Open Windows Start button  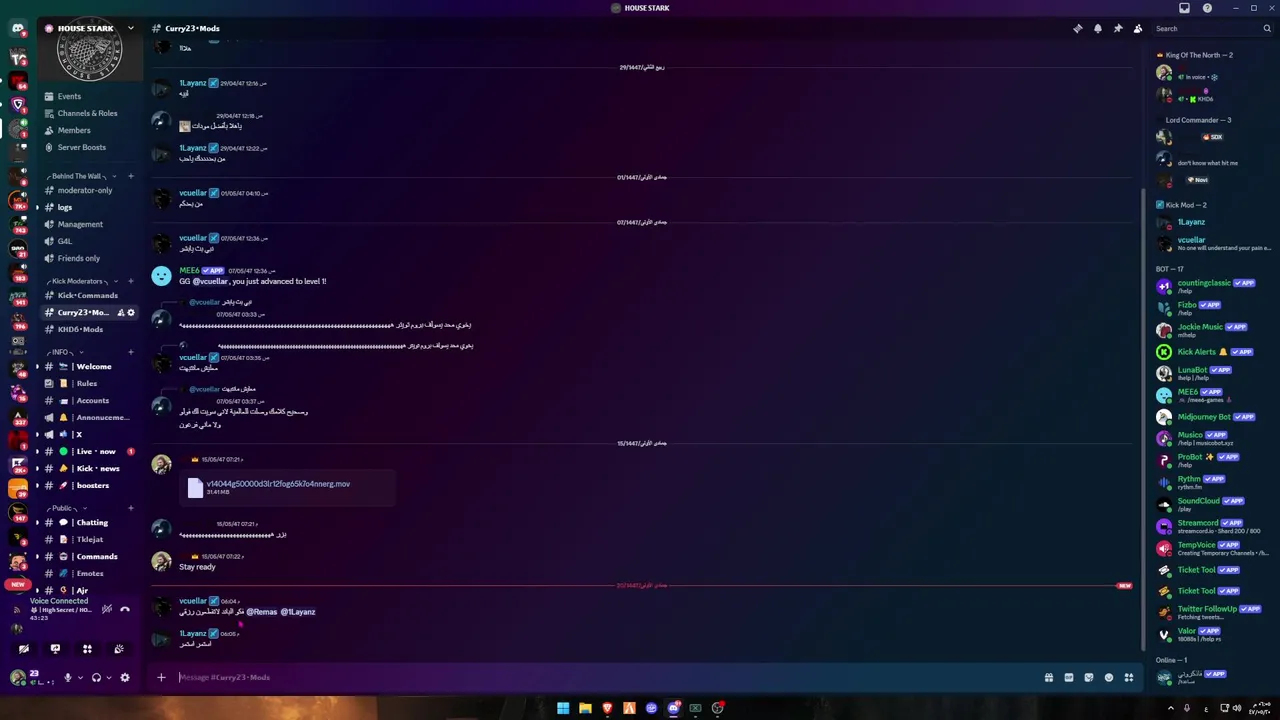click(x=563, y=708)
